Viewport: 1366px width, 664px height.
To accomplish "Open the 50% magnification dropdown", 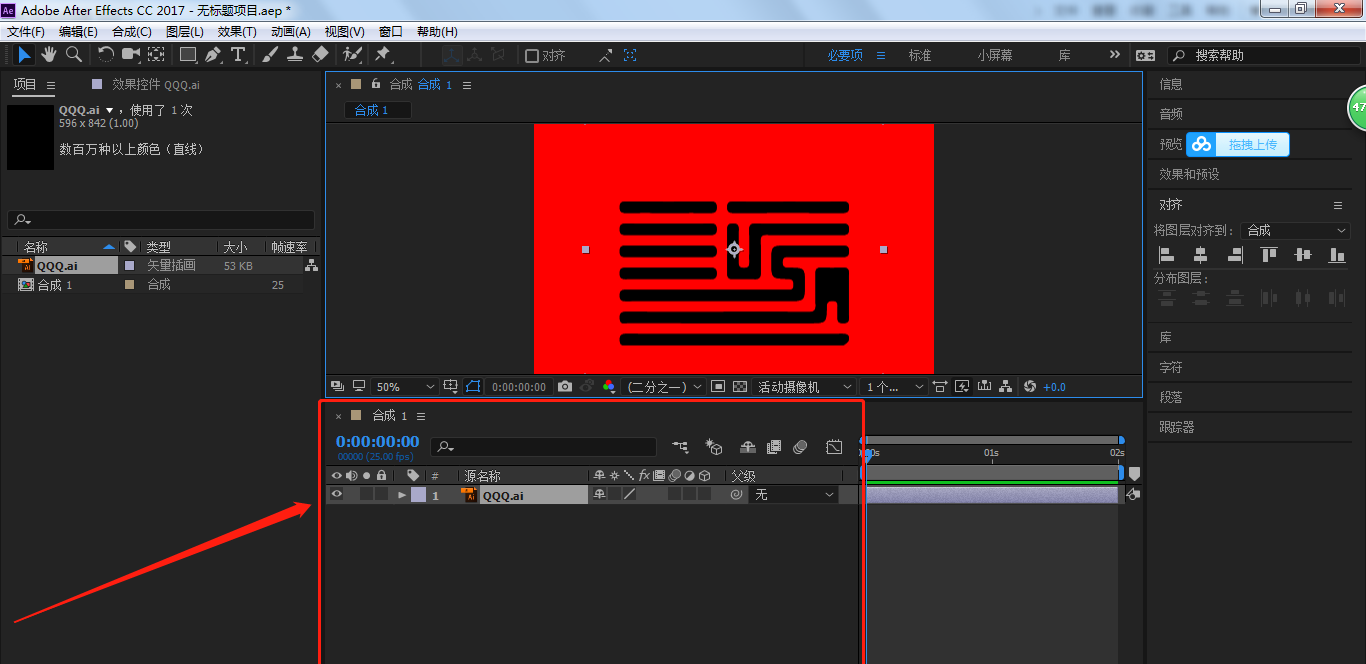I will [405, 386].
